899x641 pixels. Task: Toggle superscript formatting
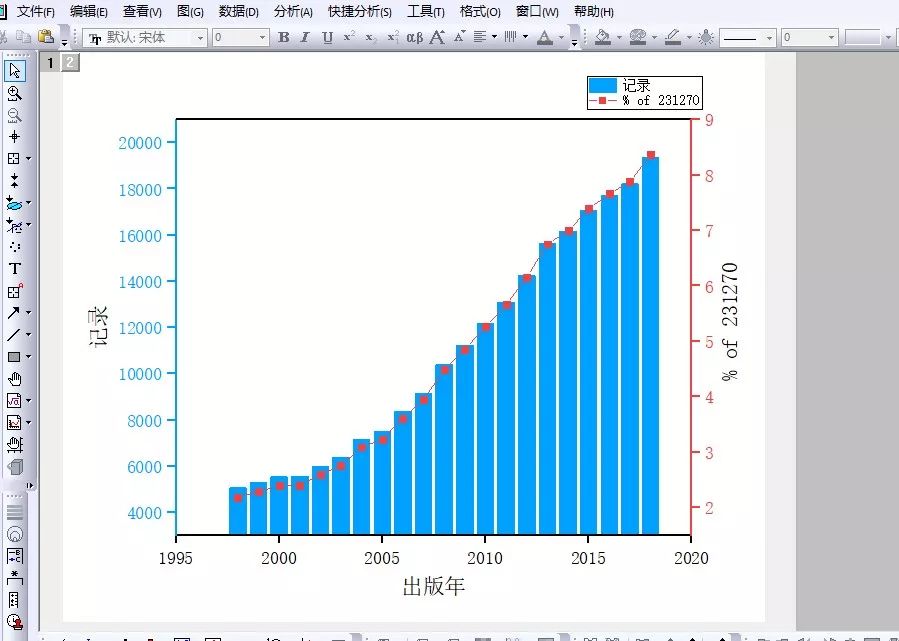pyautogui.click(x=349, y=37)
